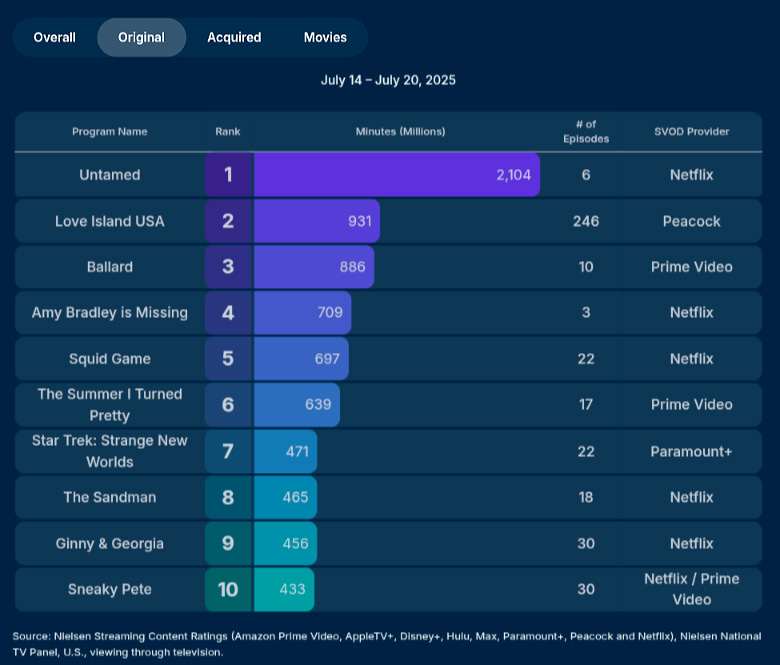Image resolution: width=780 pixels, height=665 pixels.
Task: Click the Squid Game row title
Action: click(x=110, y=359)
